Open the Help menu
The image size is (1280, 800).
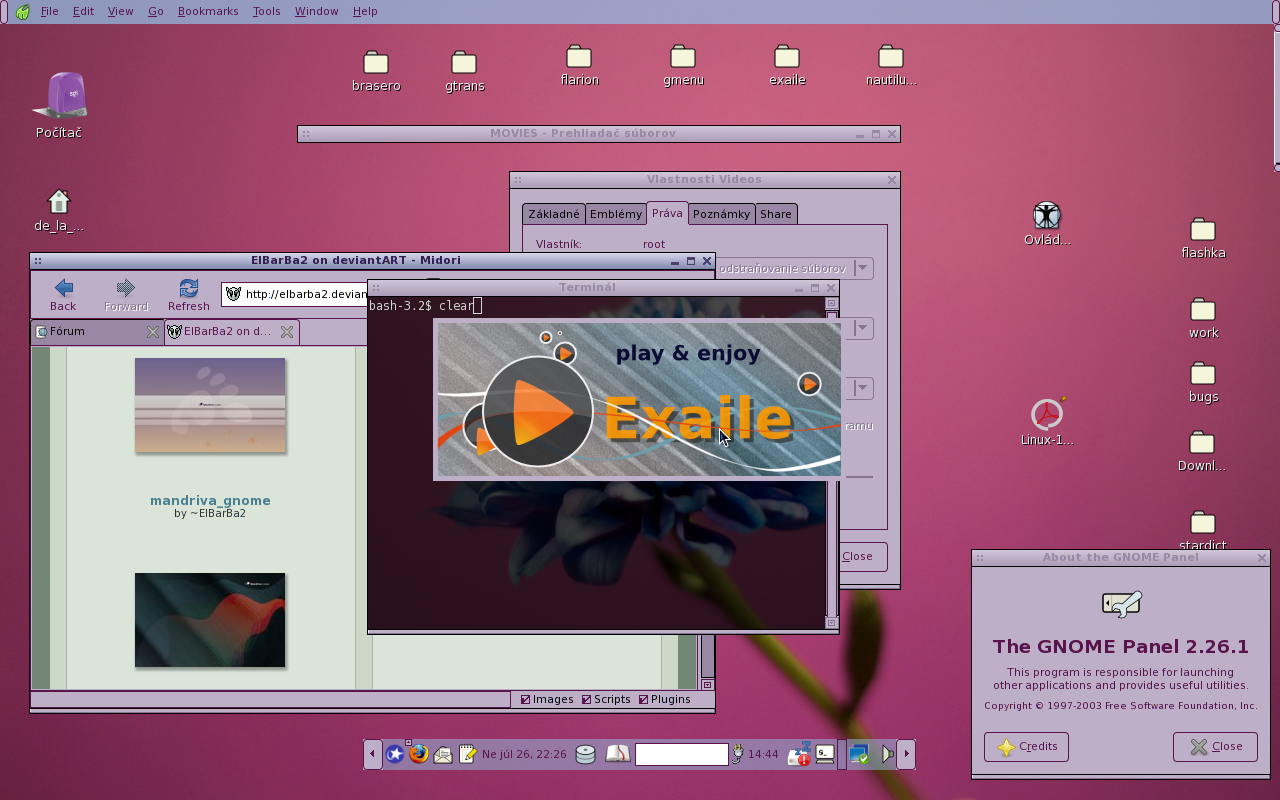tap(365, 11)
